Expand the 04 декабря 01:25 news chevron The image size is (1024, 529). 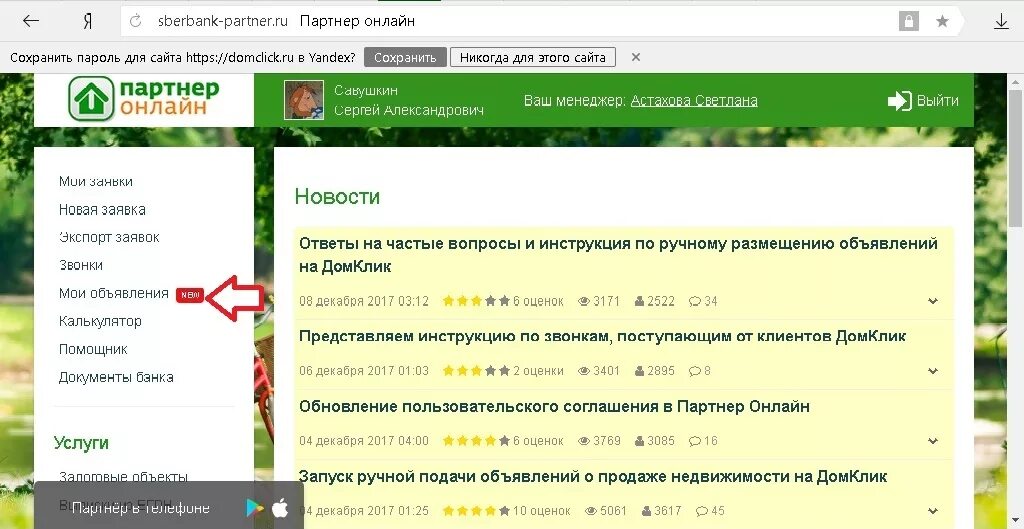click(933, 511)
